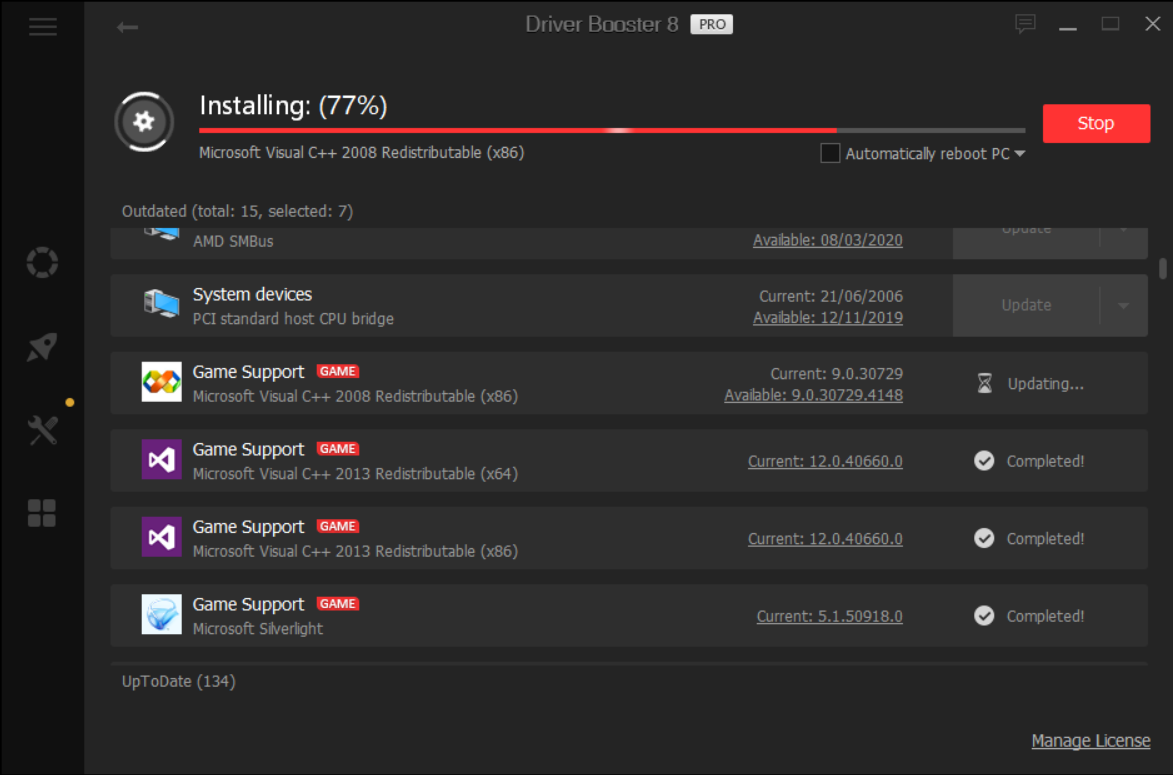This screenshot has width=1173, height=775.
Task: Open dropdown arrow beside System devices Update
Action: click(1124, 306)
